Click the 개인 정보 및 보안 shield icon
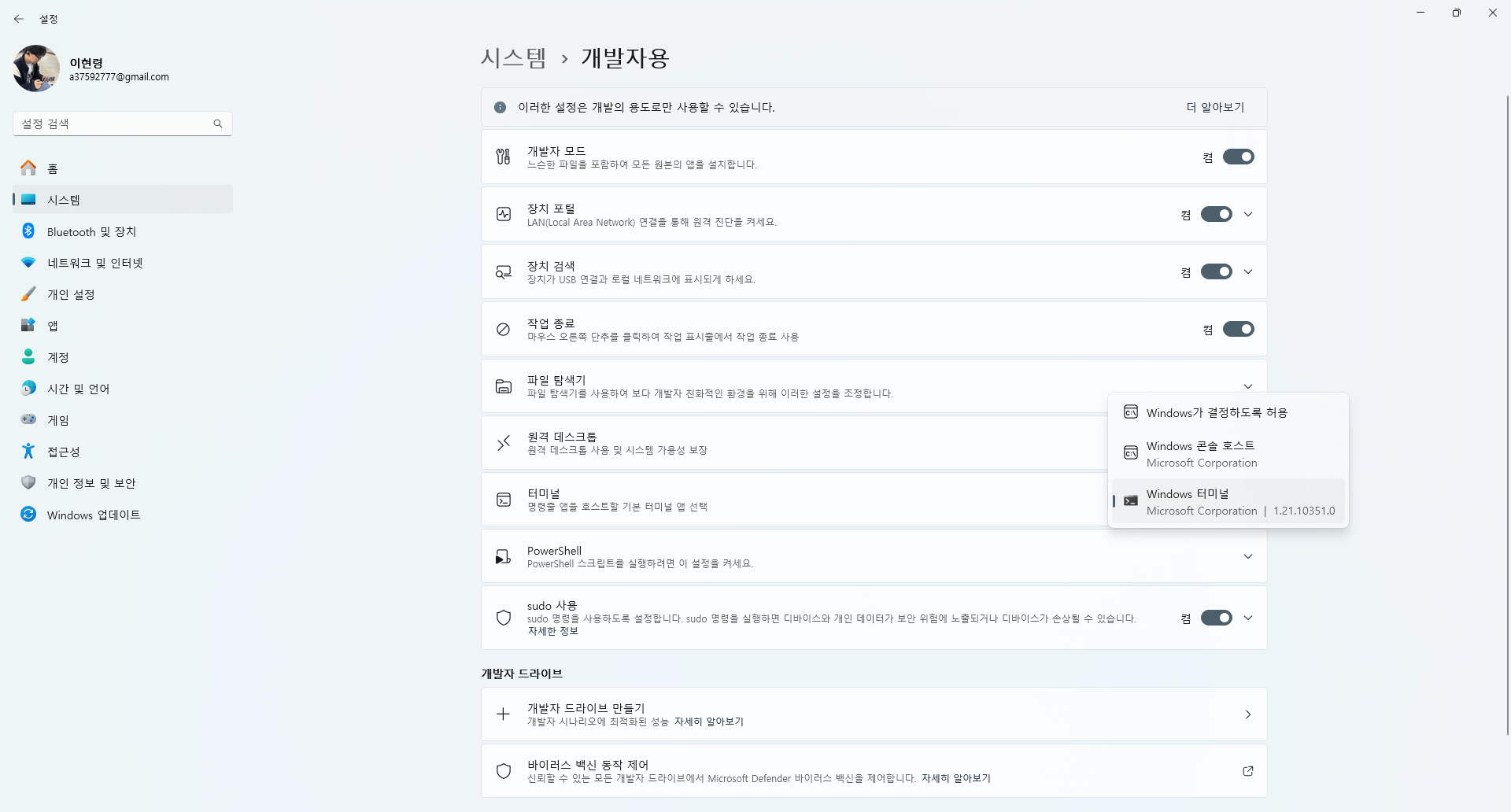This screenshot has height=812, width=1511. click(x=28, y=482)
